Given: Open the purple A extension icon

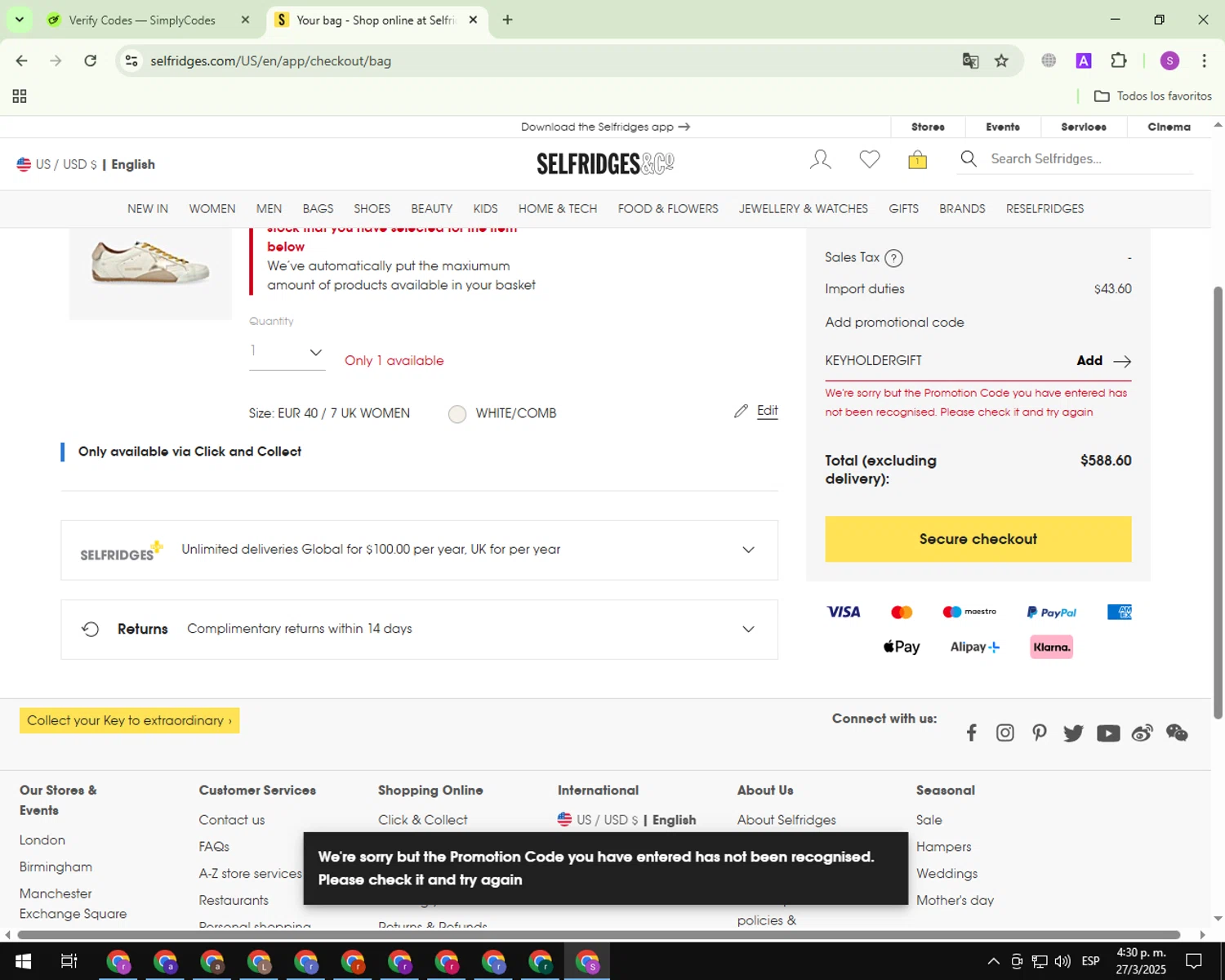Looking at the screenshot, I should coord(1084,60).
